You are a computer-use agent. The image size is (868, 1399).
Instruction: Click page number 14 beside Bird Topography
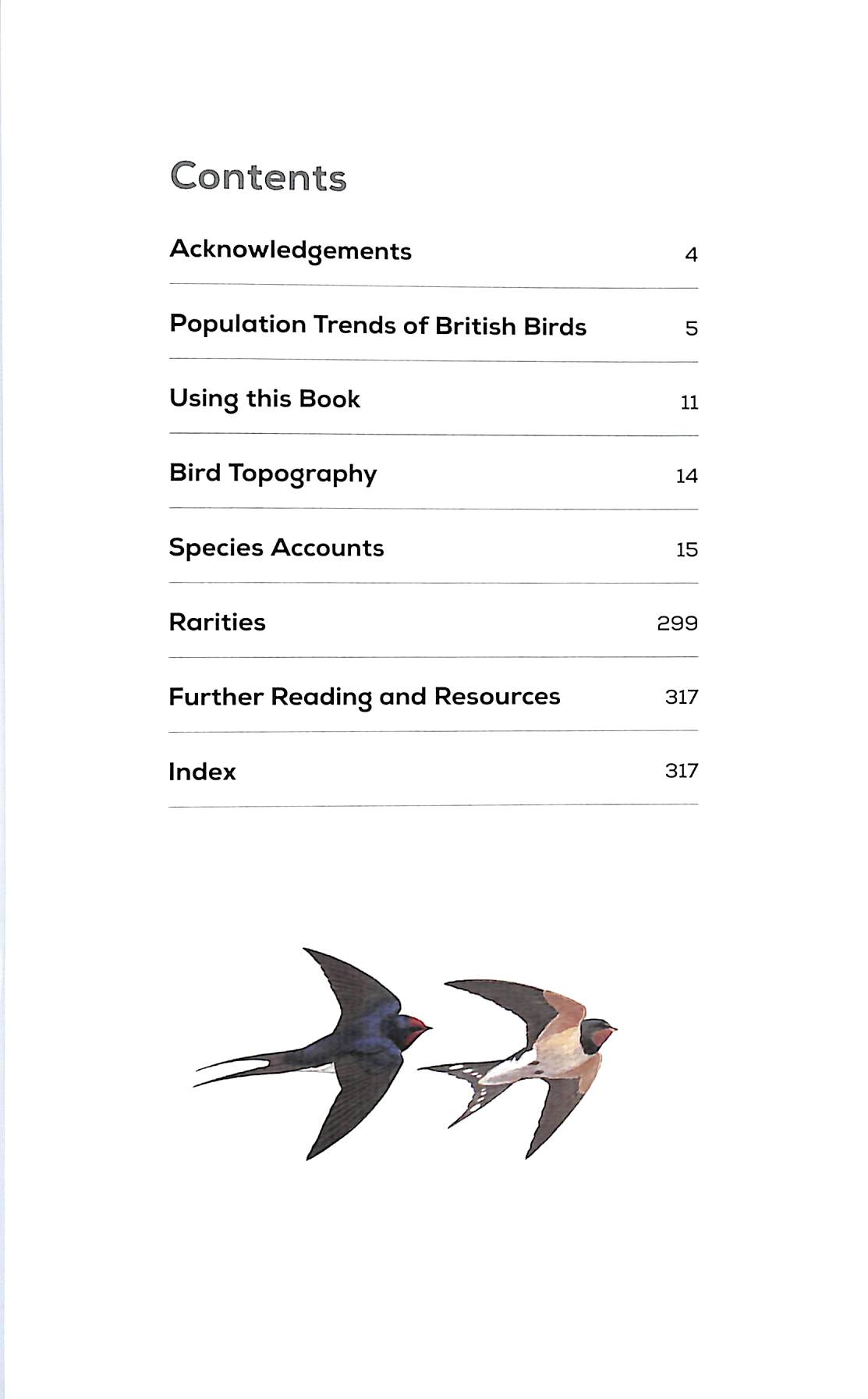[x=686, y=476]
